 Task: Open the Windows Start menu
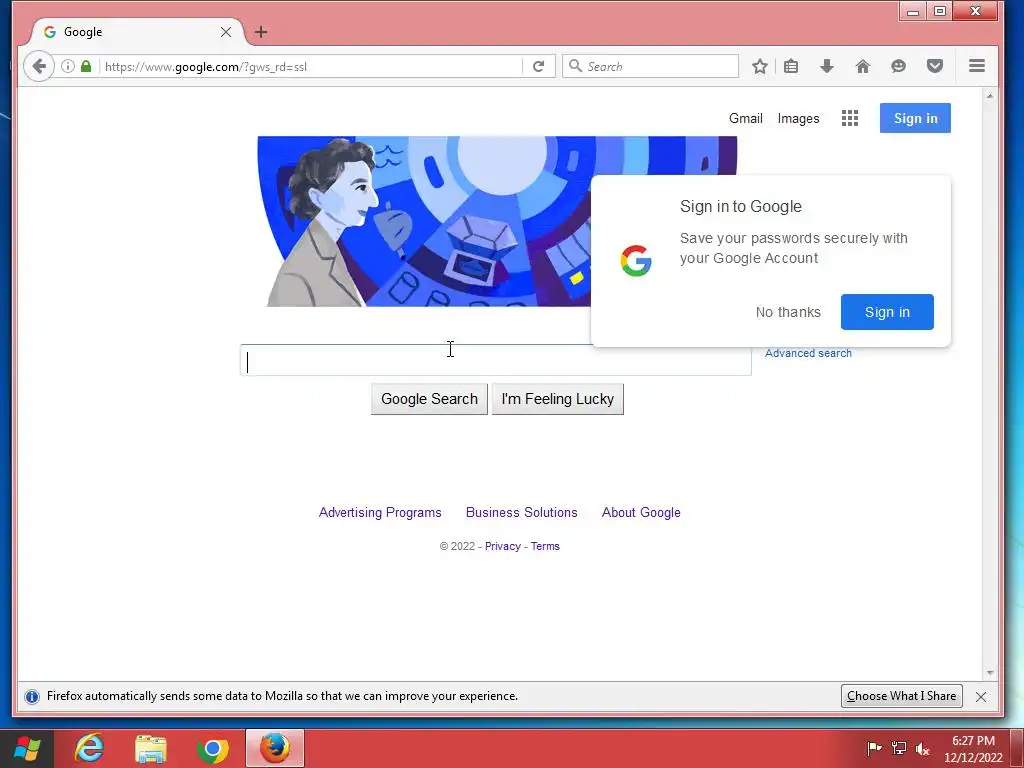pos(27,748)
